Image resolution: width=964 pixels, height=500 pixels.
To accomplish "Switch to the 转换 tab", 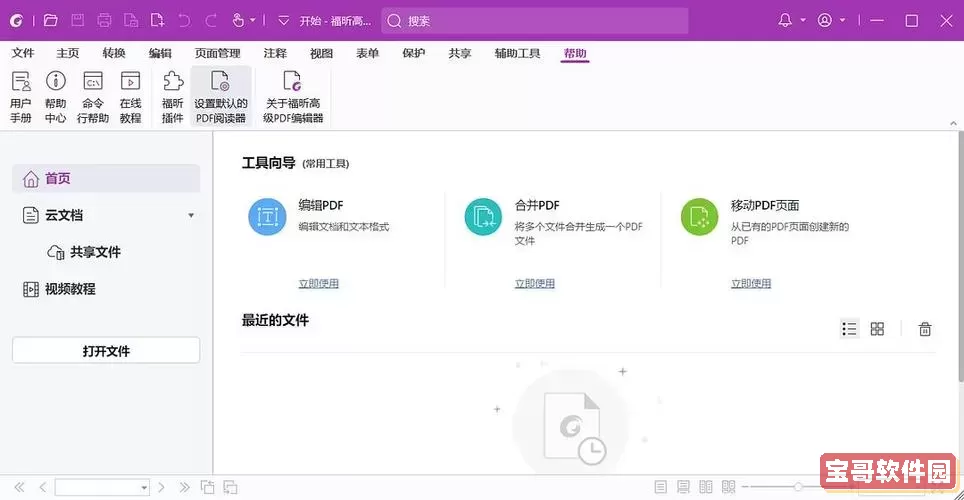I will tap(114, 53).
